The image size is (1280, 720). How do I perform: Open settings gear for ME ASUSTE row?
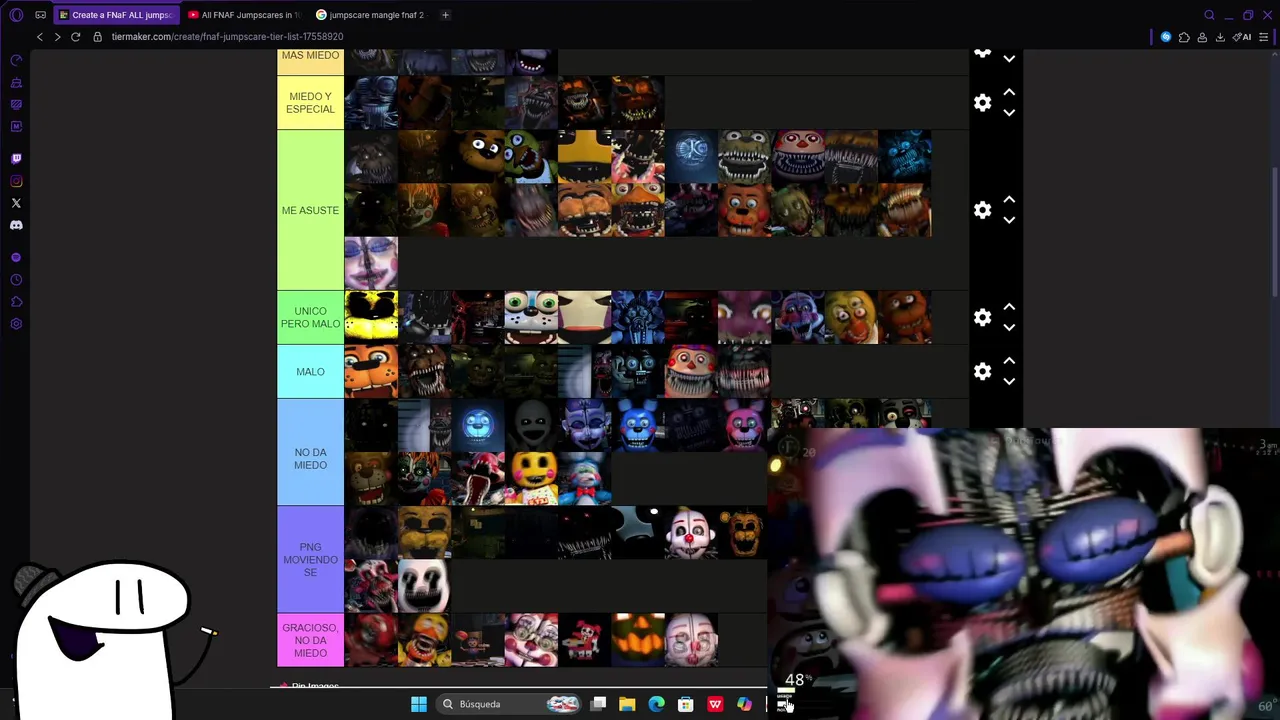click(x=983, y=210)
